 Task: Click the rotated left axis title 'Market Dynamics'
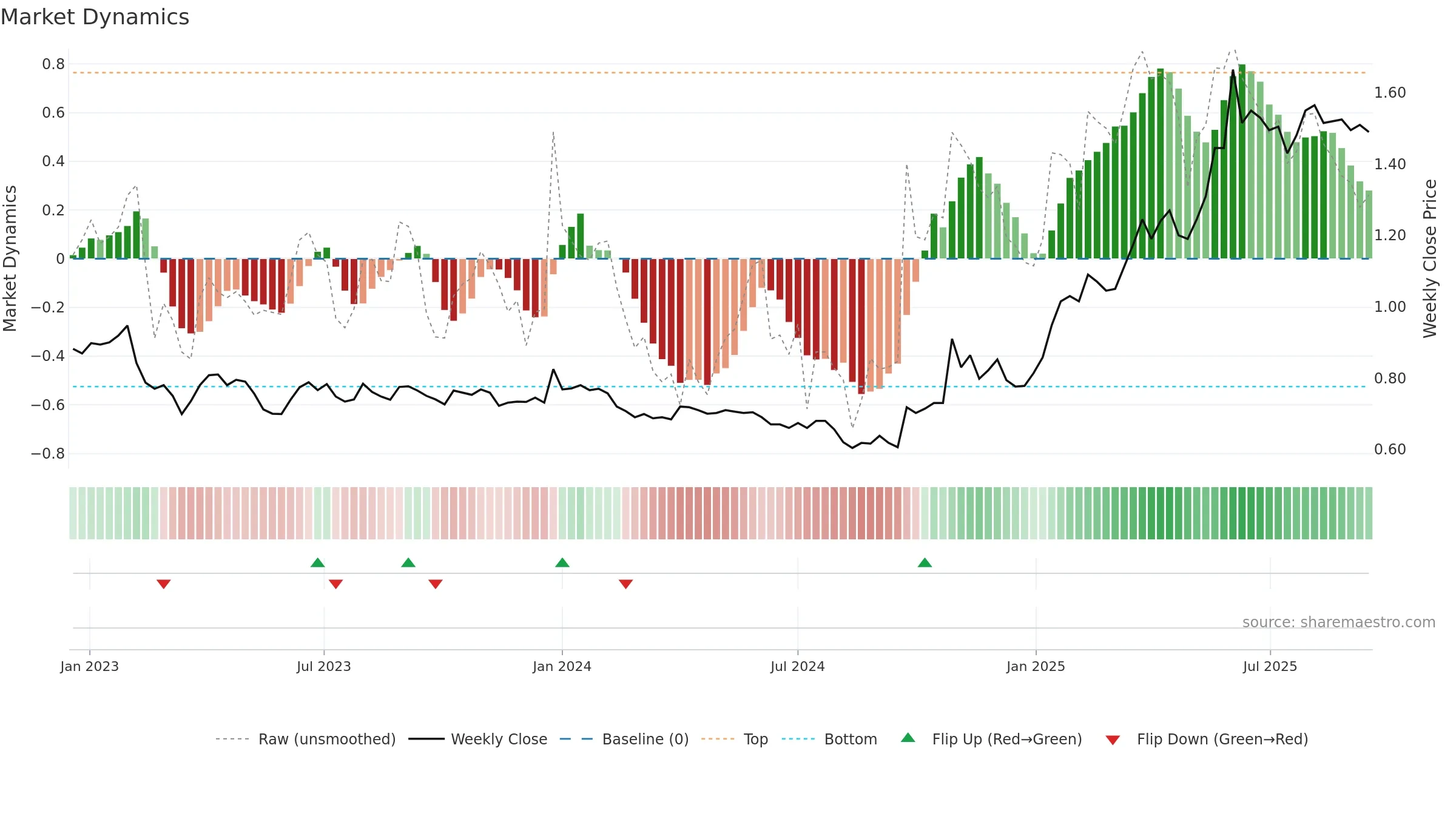pyautogui.click(x=10, y=258)
